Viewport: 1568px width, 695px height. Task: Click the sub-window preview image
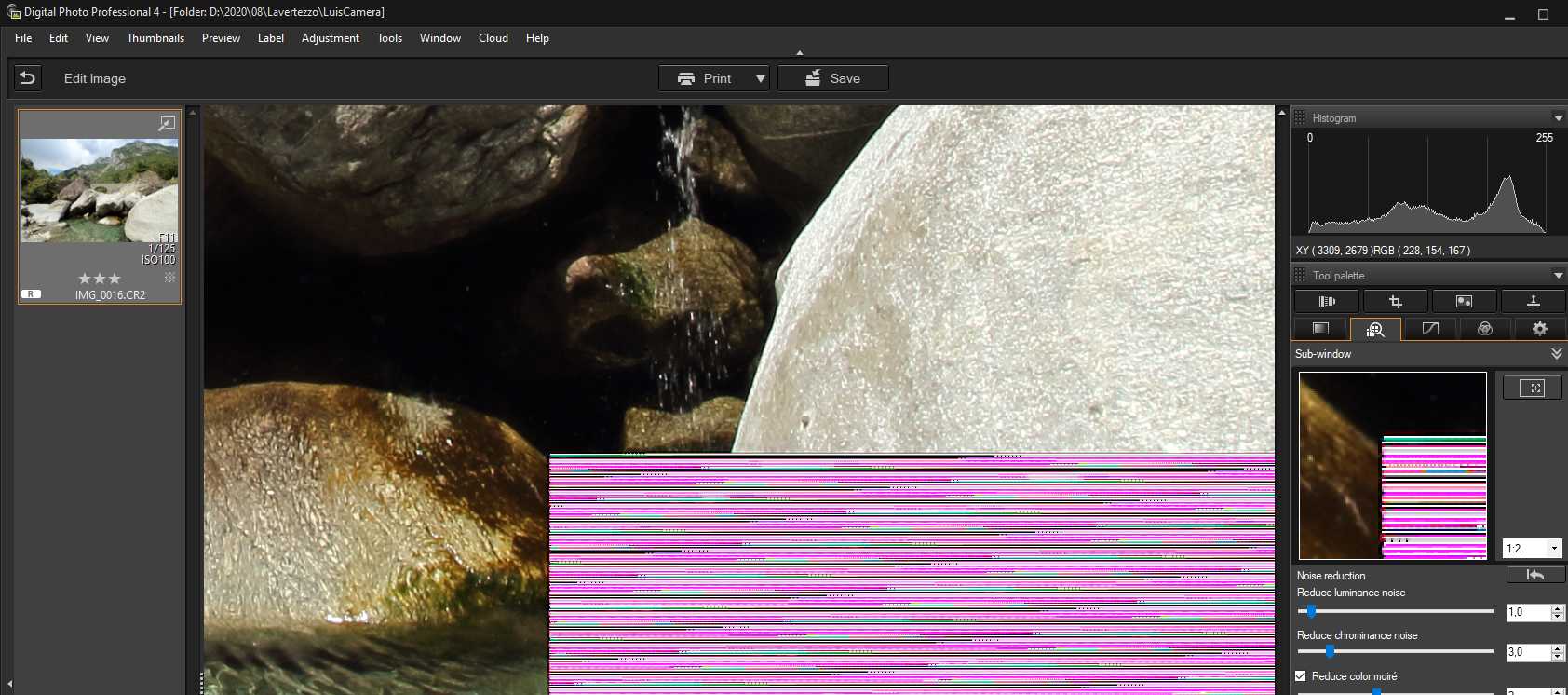1393,466
